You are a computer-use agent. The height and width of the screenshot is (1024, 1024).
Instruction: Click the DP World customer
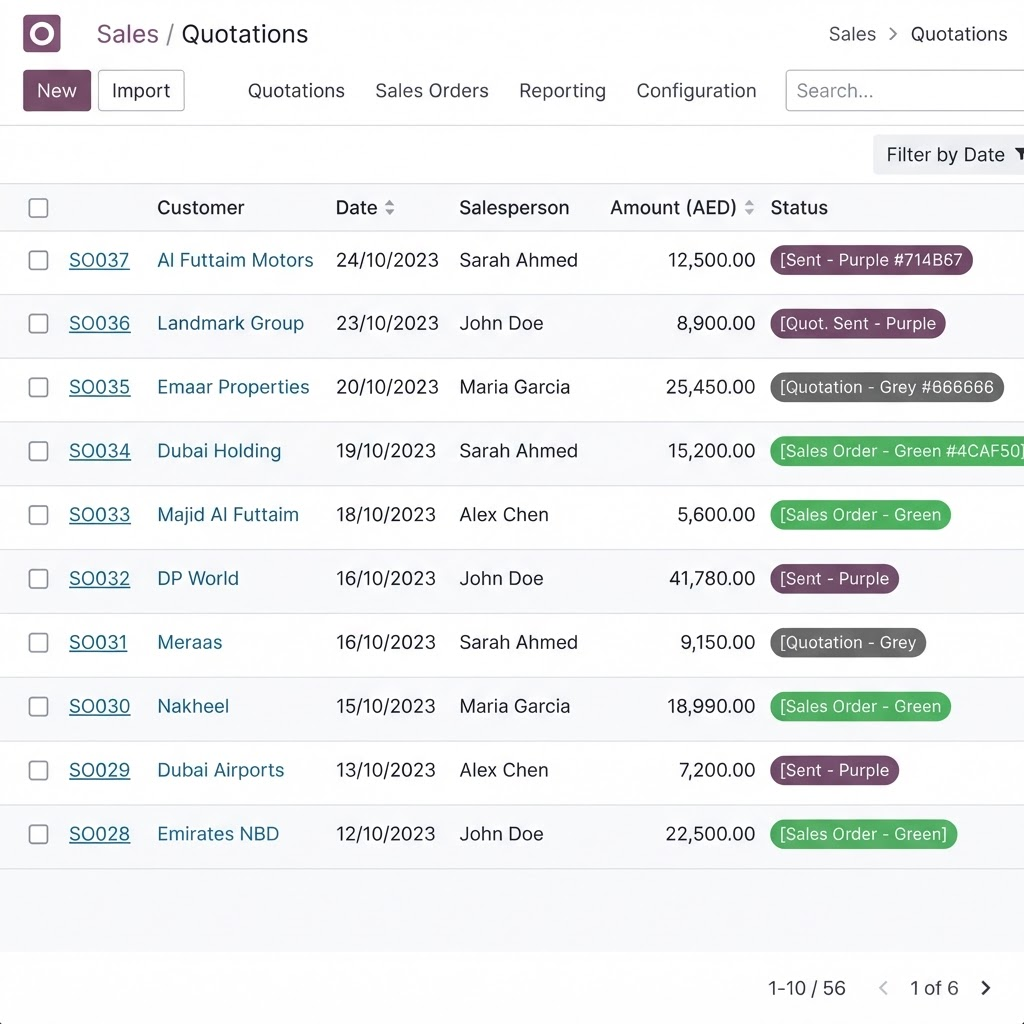point(198,579)
